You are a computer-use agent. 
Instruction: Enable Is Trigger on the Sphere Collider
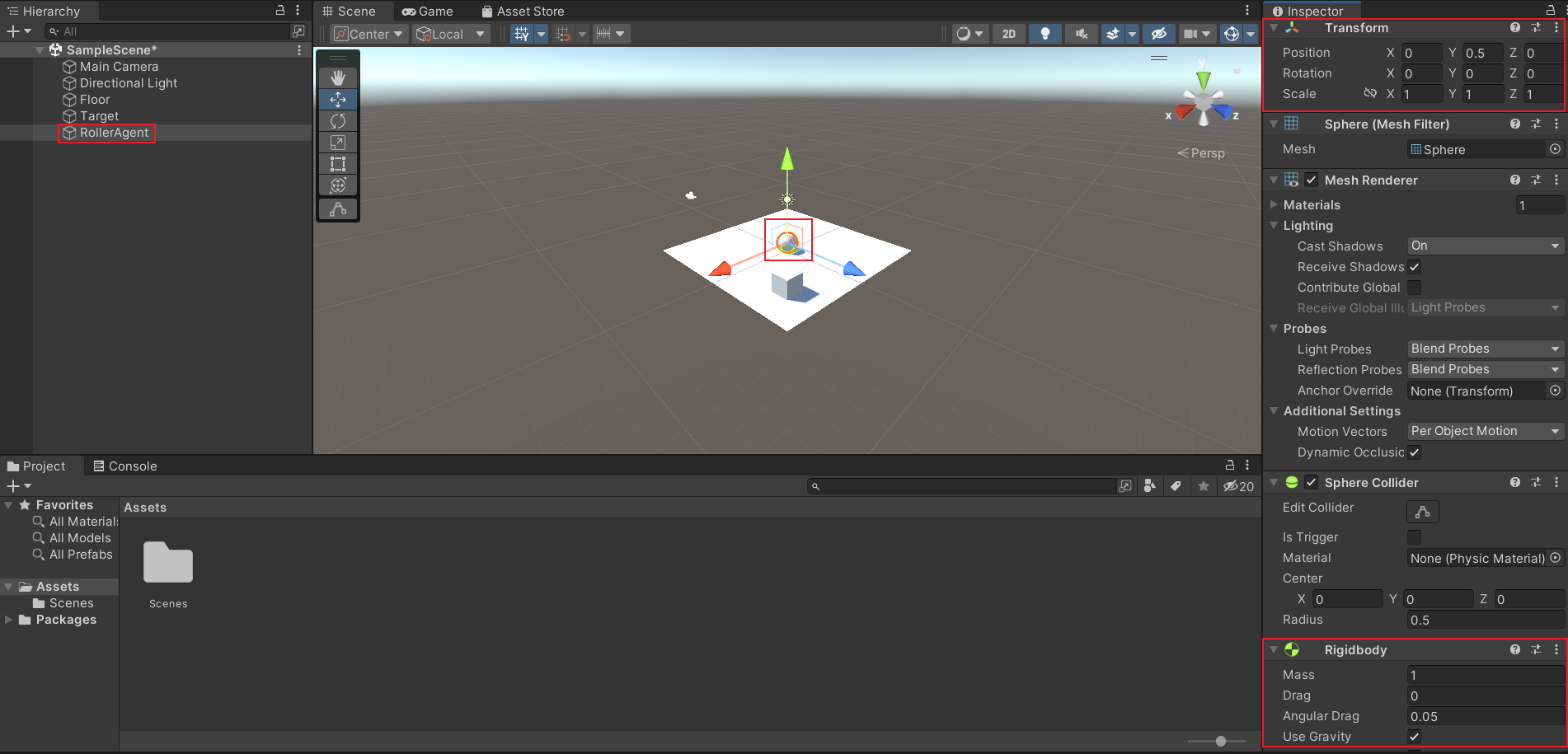click(x=1414, y=536)
